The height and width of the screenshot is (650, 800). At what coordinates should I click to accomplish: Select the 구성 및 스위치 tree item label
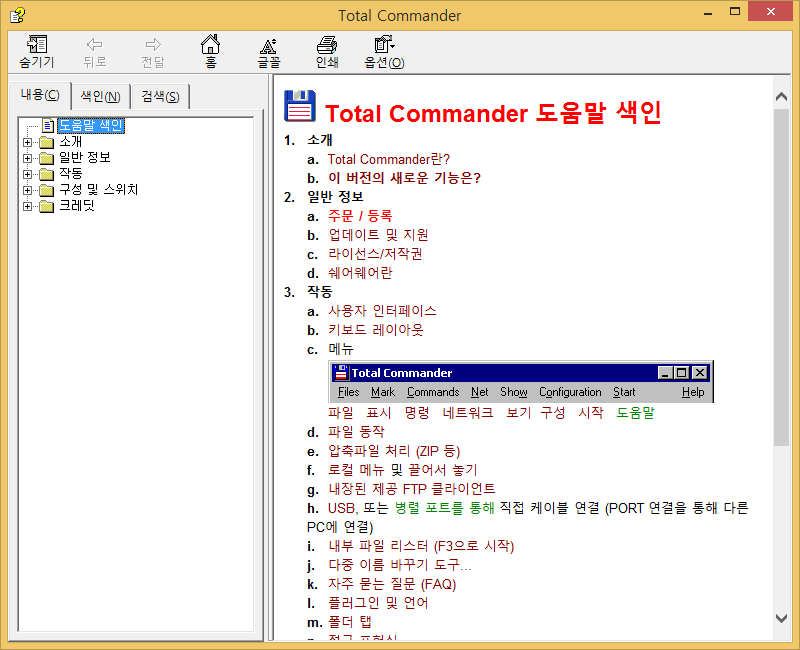click(98, 190)
